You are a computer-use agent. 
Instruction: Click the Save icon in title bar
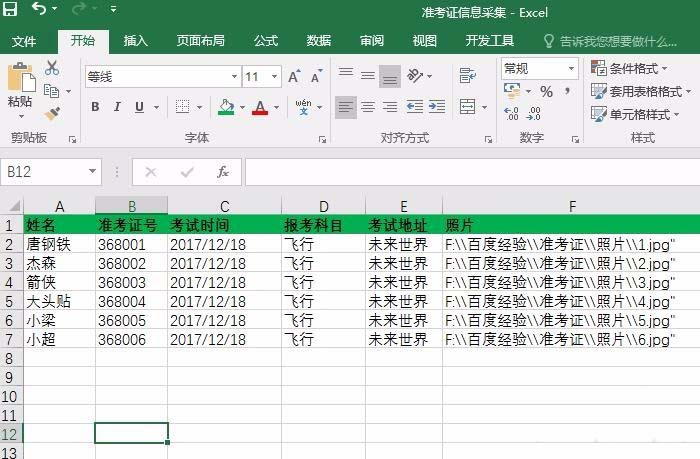click(x=9, y=9)
